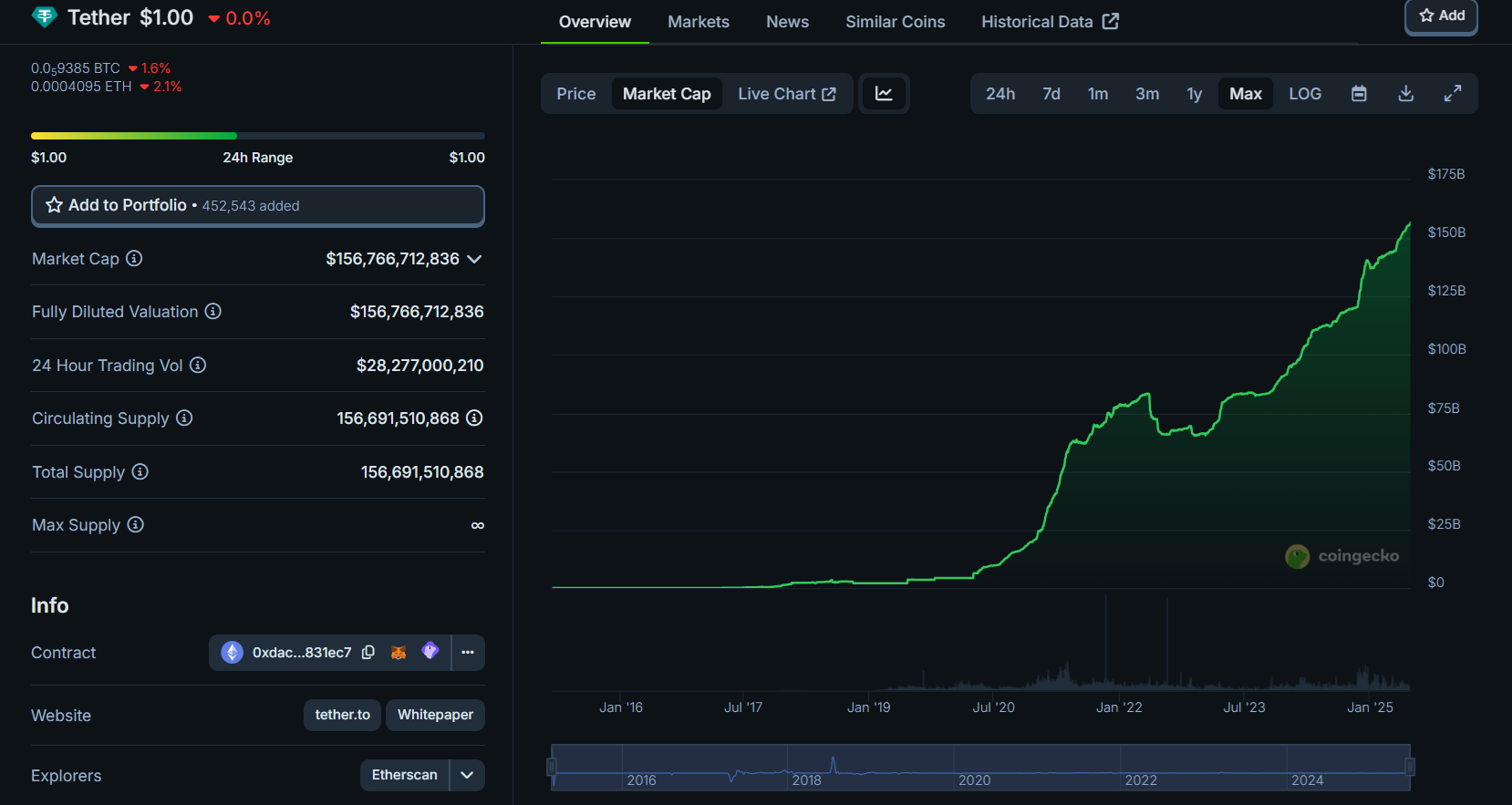Set chart range to 7d
Image resolution: width=1512 pixels, height=805 pixels.
(1051, 94)
